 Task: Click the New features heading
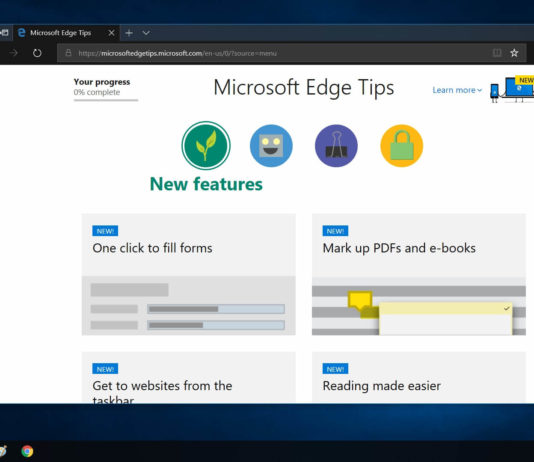tap(206, 184)
